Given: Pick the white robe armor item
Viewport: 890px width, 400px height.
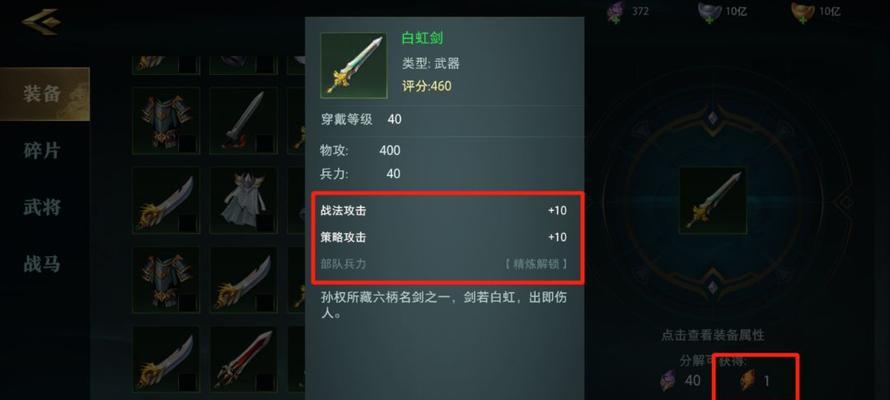Looking at the screenshot, I should click(x=244, y=200).
